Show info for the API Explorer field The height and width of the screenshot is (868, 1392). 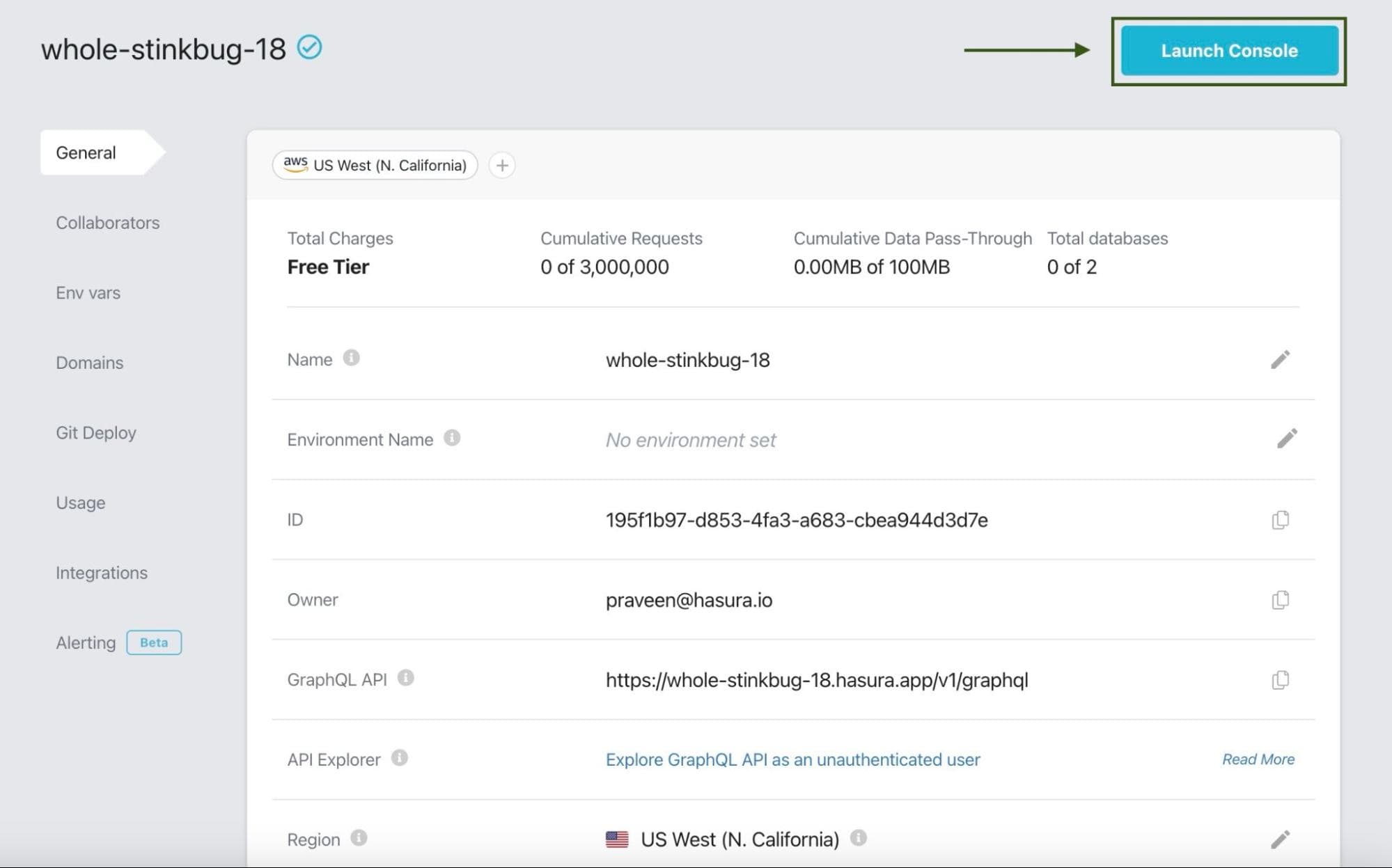point(399,758)
